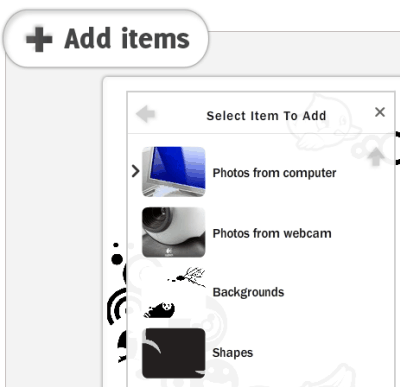Image resolution: width=400 pixels, height=387 pixels.
Task: Open the Add items menu
Action: pos(106,39)
